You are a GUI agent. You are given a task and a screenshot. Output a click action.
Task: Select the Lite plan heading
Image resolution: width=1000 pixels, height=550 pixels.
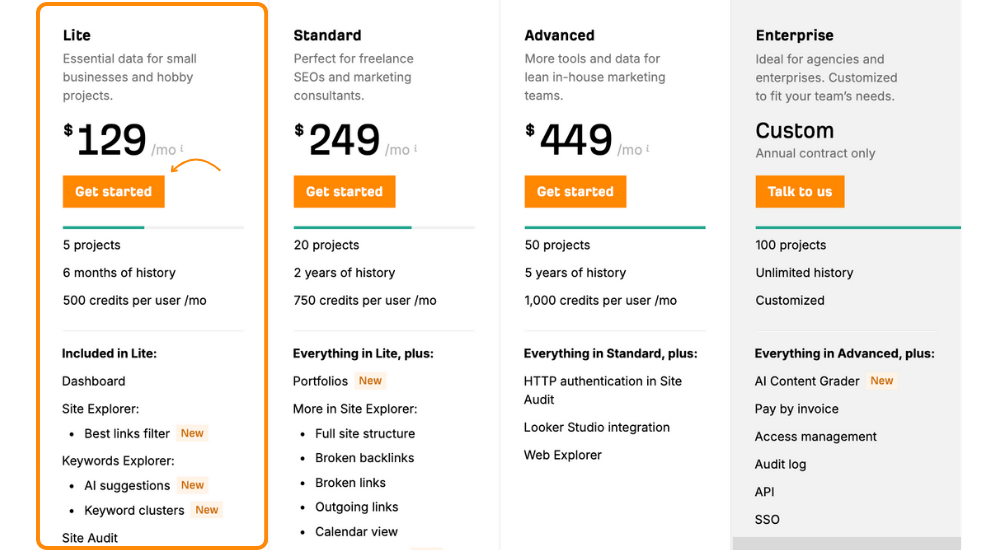click(x=77, y=35)
